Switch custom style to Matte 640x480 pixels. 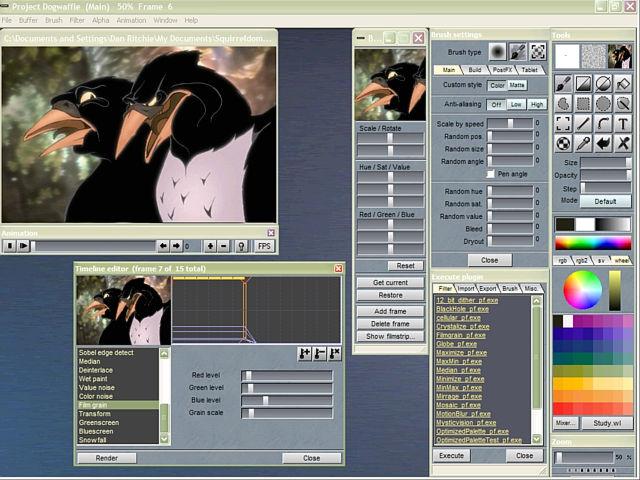(517, 85)
